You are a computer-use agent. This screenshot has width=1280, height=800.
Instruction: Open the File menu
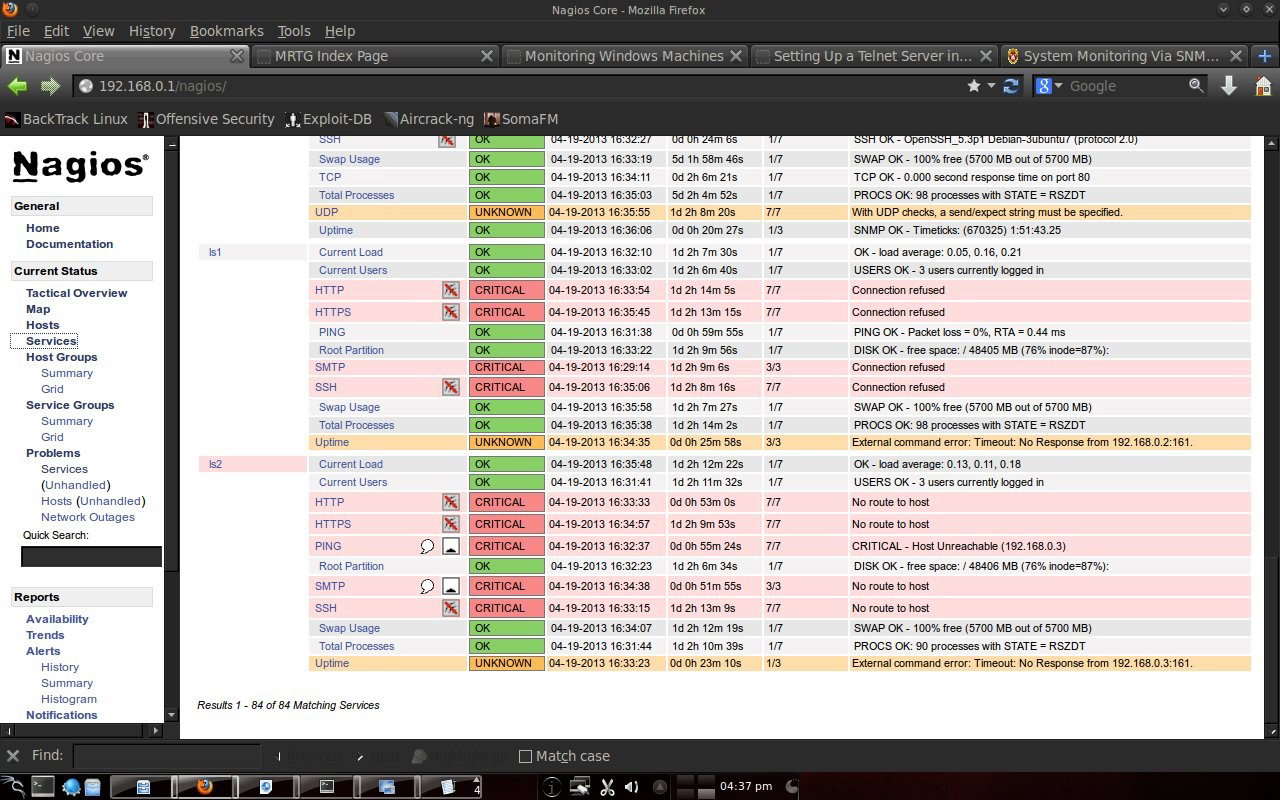pos(18,31)
